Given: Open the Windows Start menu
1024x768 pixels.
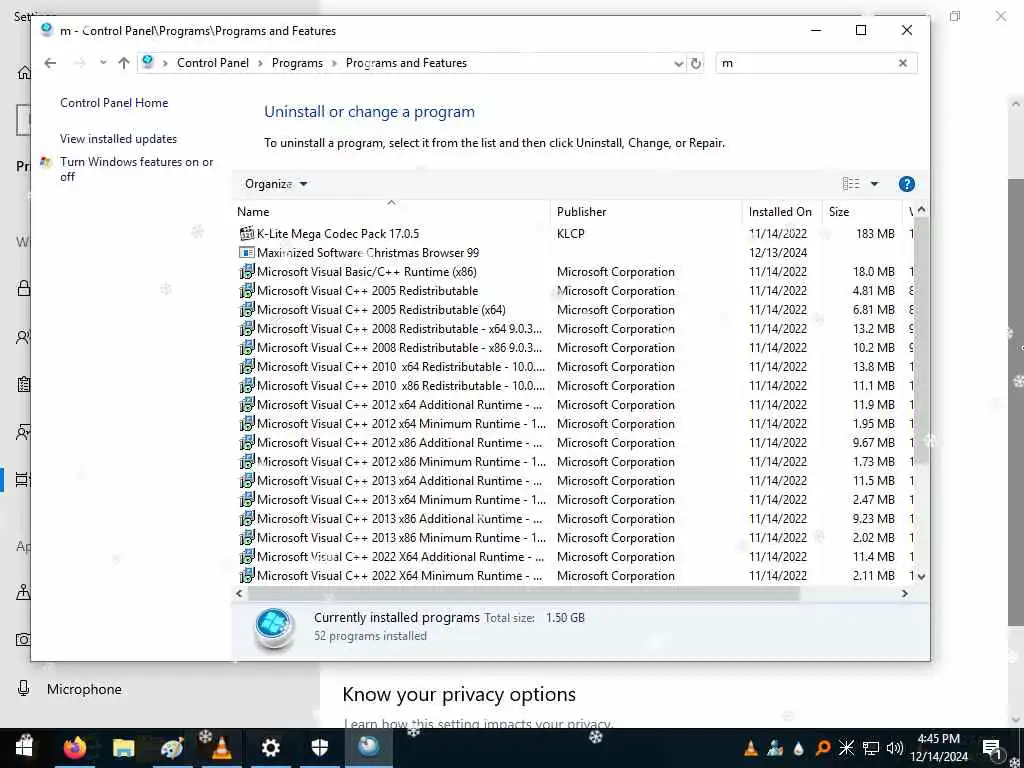Looking at the screenshot, I should pyautogui.click(x=24, y=748).
